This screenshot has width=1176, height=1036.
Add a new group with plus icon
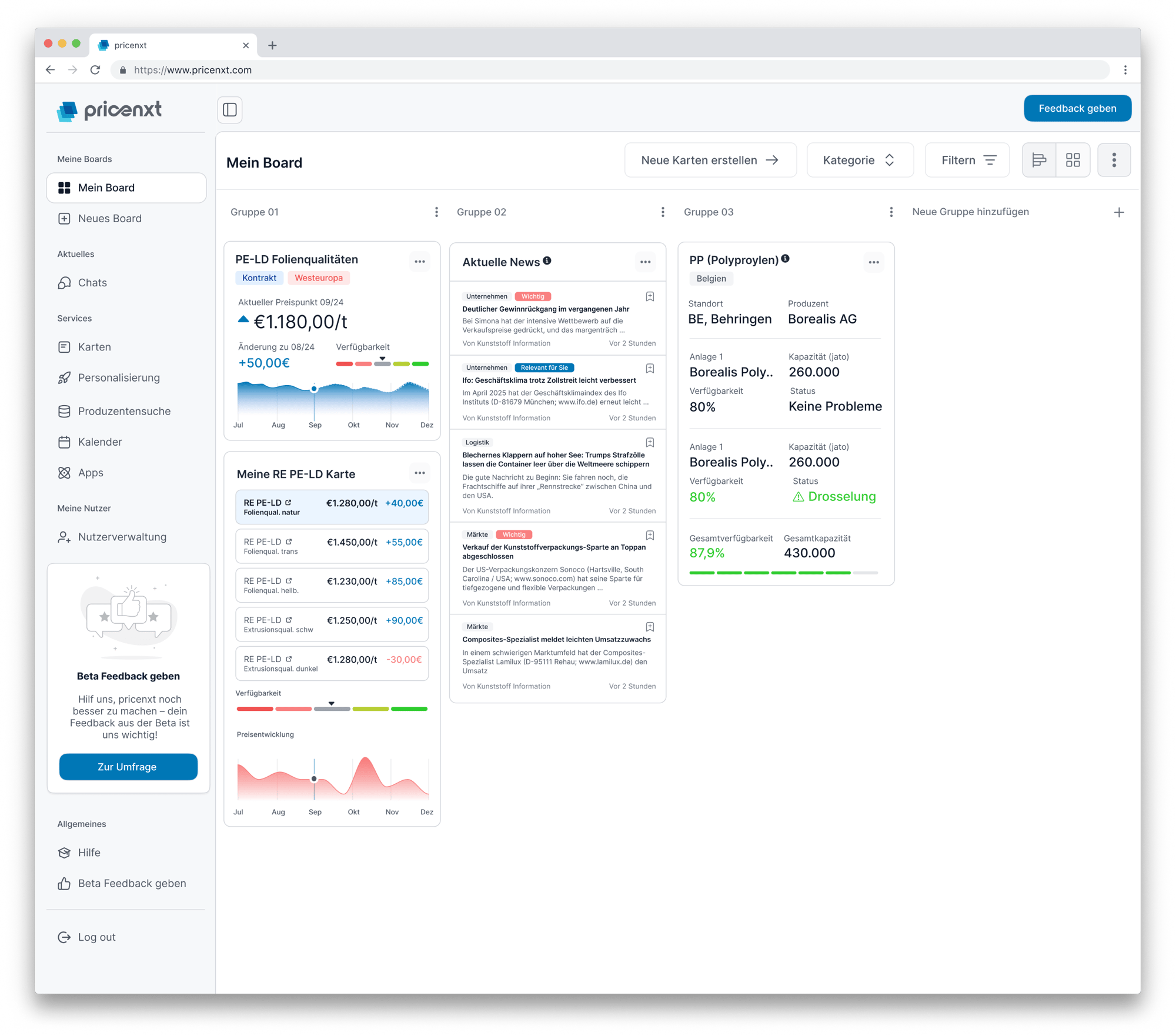tap(1118, 212)
